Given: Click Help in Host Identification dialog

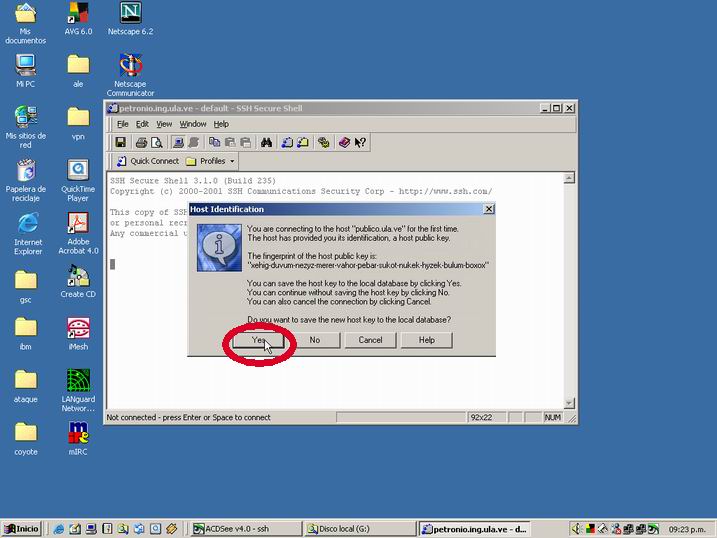Looking at the screenshot, I should tap(427, 340).
